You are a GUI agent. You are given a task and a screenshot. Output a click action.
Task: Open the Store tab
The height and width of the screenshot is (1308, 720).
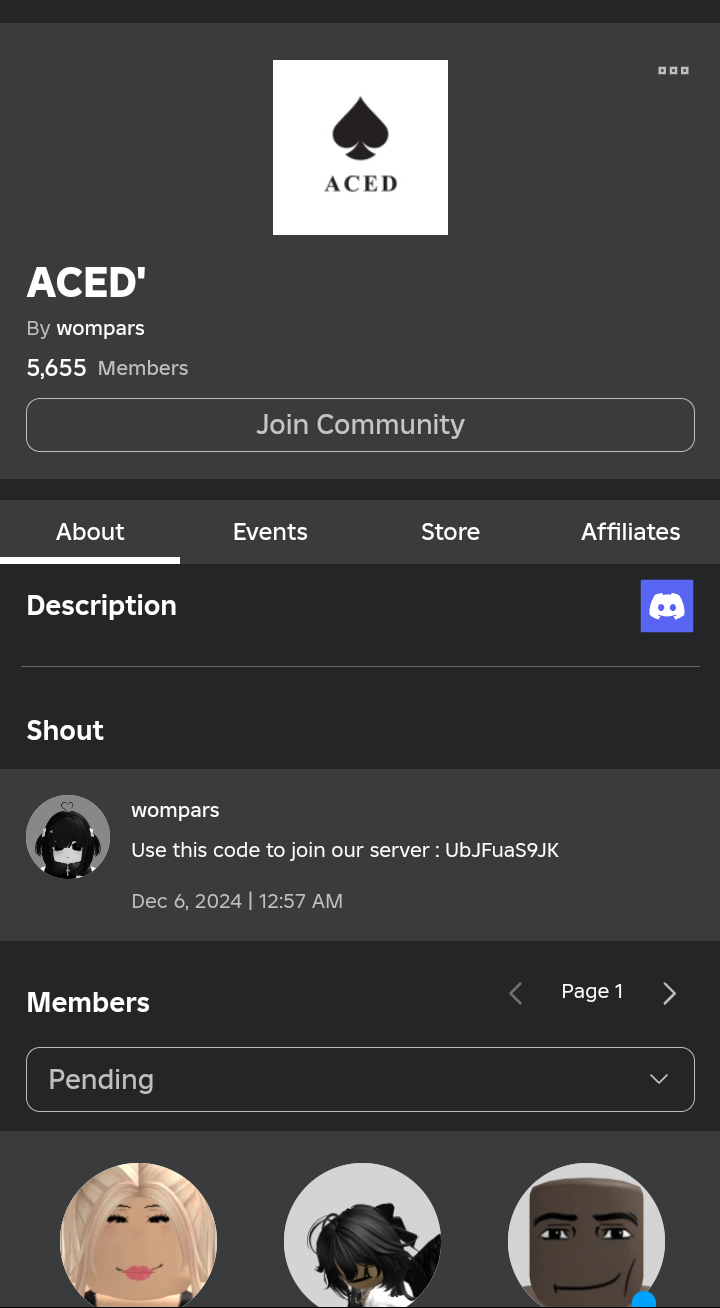click(450, 532)
